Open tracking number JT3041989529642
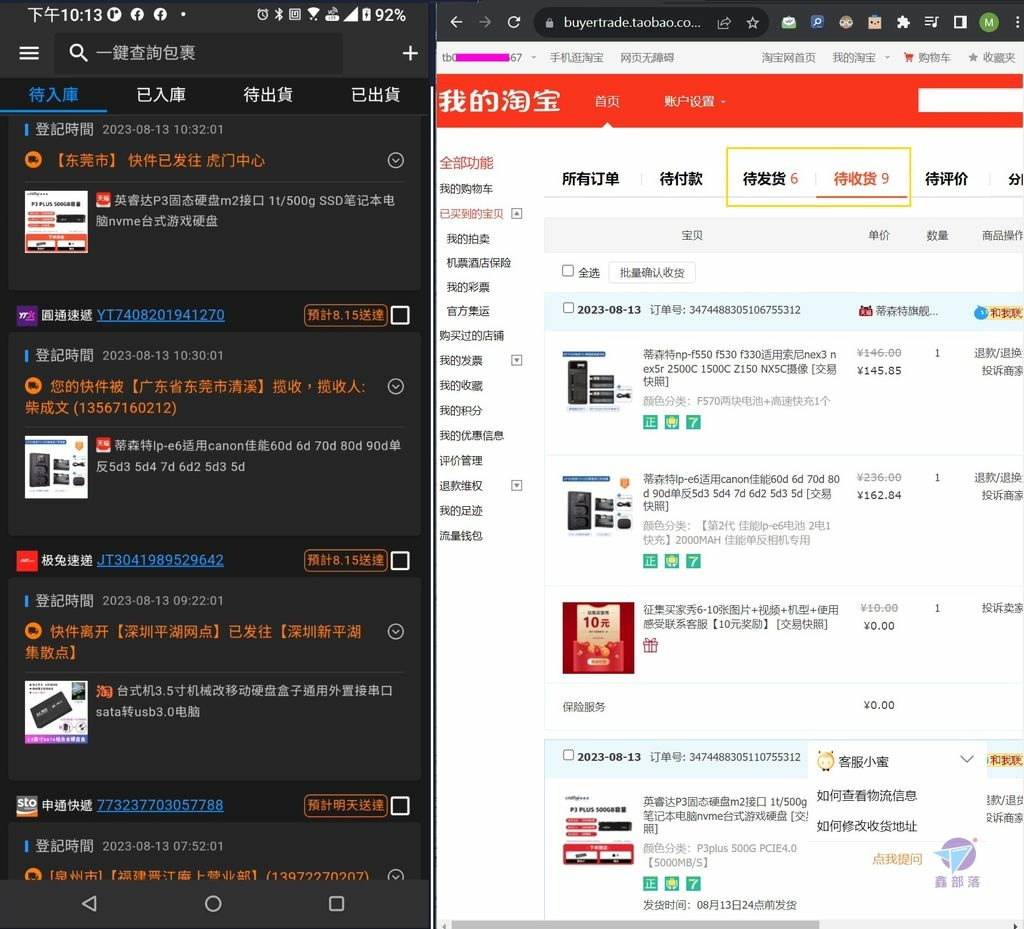Viewport: 1024px width, 929px height. 160,560
